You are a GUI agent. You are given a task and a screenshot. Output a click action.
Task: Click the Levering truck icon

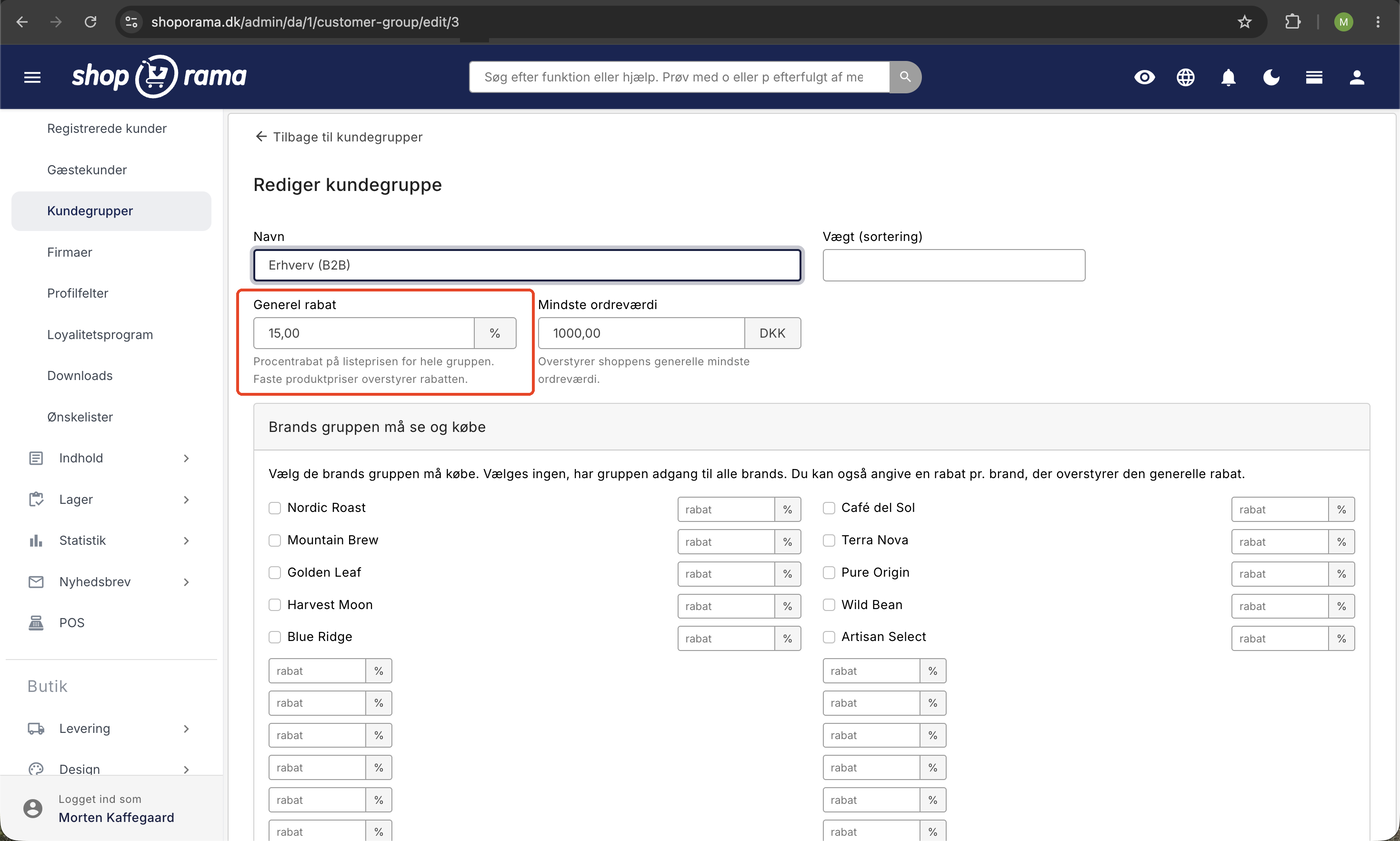(36, 729)
